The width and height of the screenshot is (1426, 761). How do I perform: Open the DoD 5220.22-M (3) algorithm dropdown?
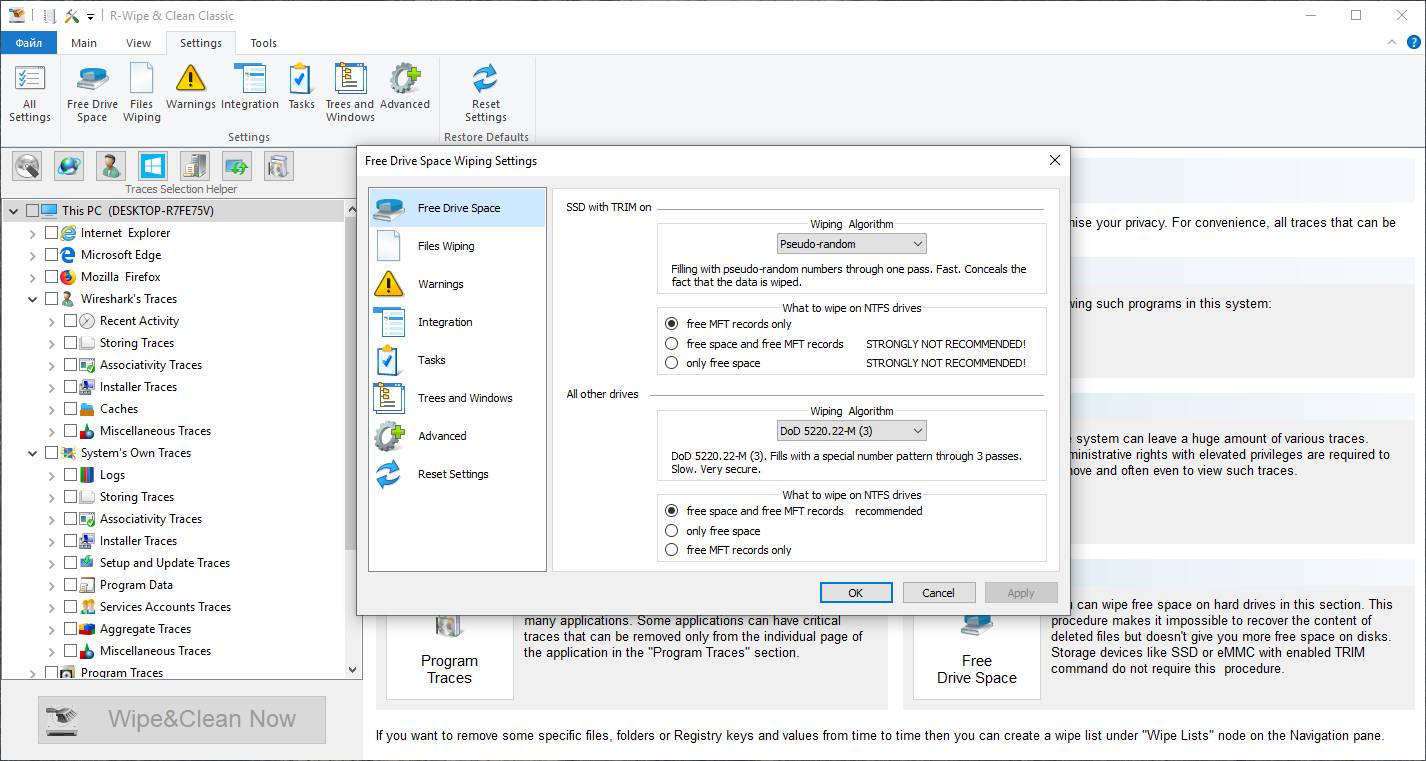tap(852, 431)
